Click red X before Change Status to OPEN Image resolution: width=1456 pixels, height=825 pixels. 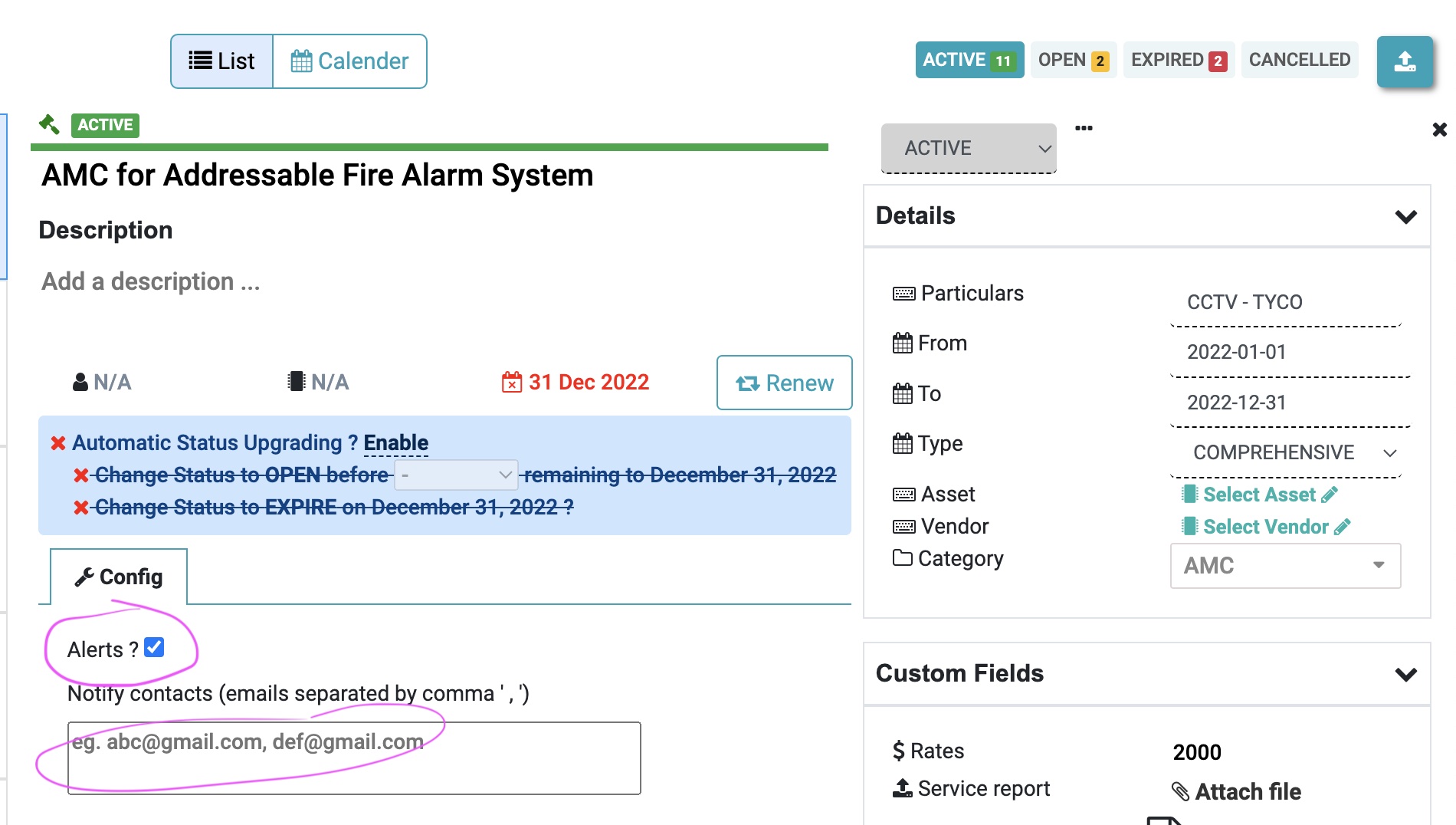(81, 475)
